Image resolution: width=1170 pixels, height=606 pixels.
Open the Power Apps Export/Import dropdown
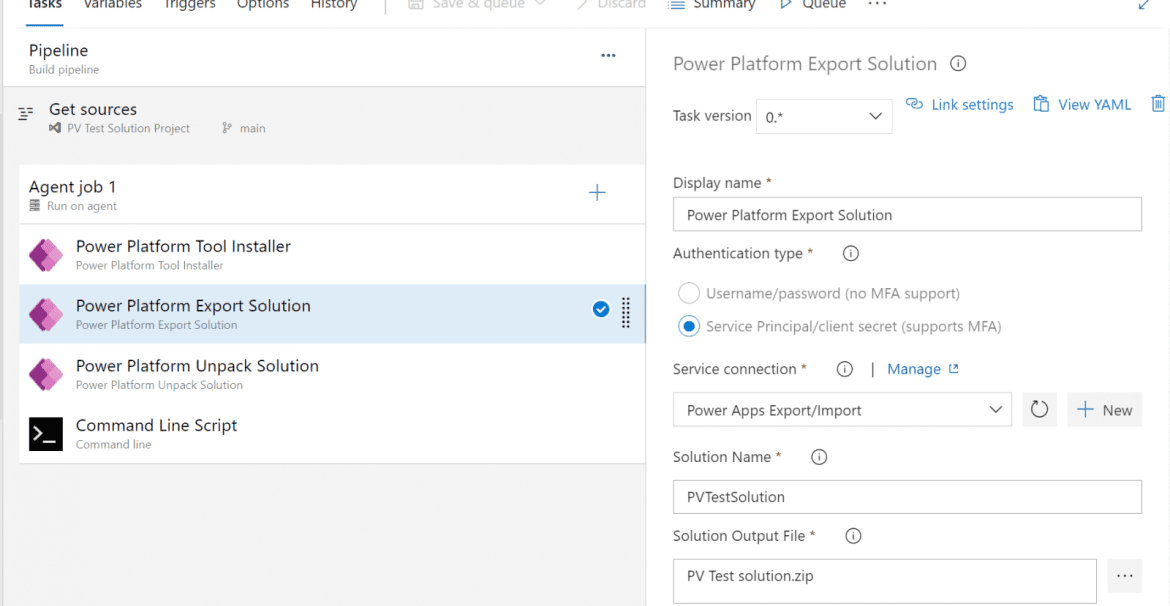[x=842, y=410]
